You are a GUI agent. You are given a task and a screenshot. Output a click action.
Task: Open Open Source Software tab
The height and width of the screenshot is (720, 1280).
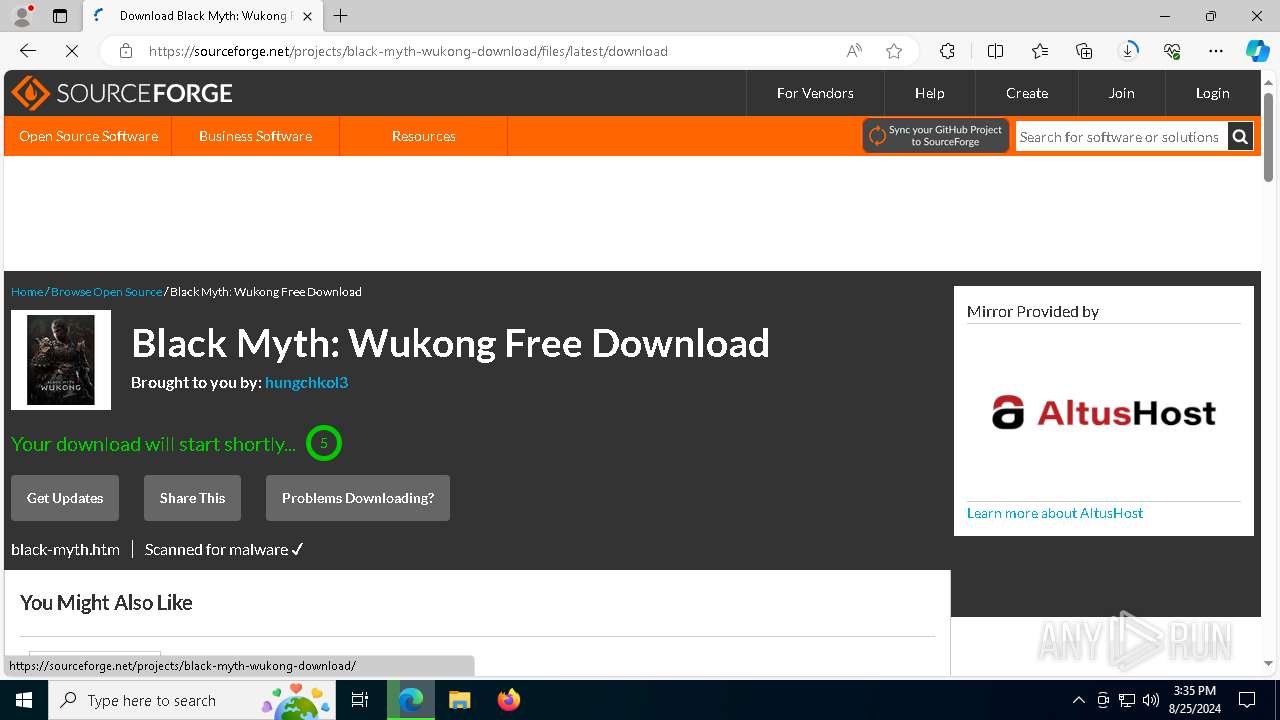88,136
